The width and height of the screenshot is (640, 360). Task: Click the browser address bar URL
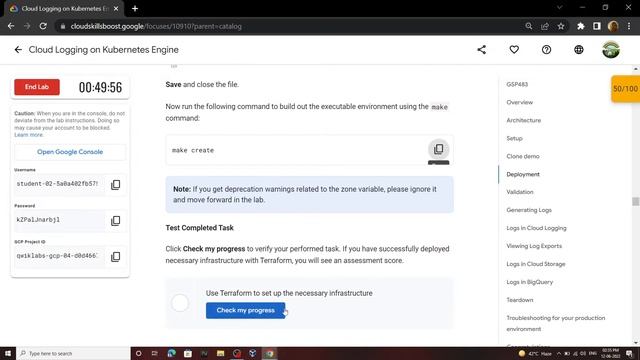(x=156, y=26)
